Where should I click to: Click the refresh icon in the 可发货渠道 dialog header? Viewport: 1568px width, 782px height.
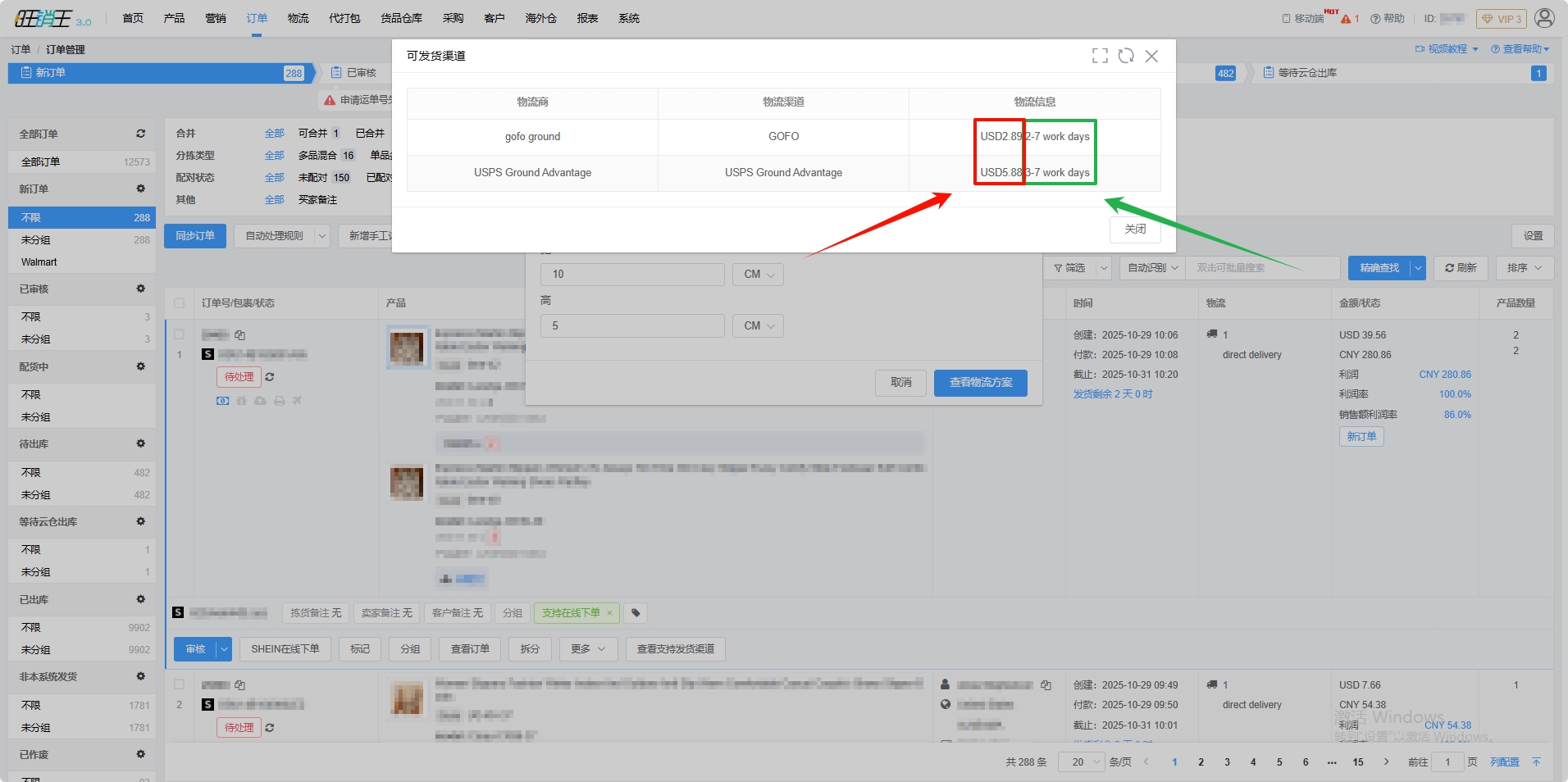[x=1126, y=56]
